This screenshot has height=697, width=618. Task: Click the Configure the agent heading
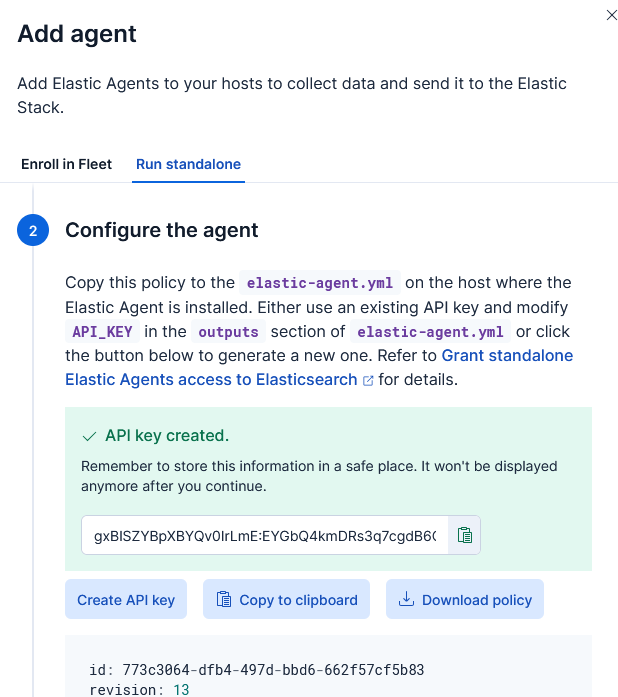click(x=162, y=231)
